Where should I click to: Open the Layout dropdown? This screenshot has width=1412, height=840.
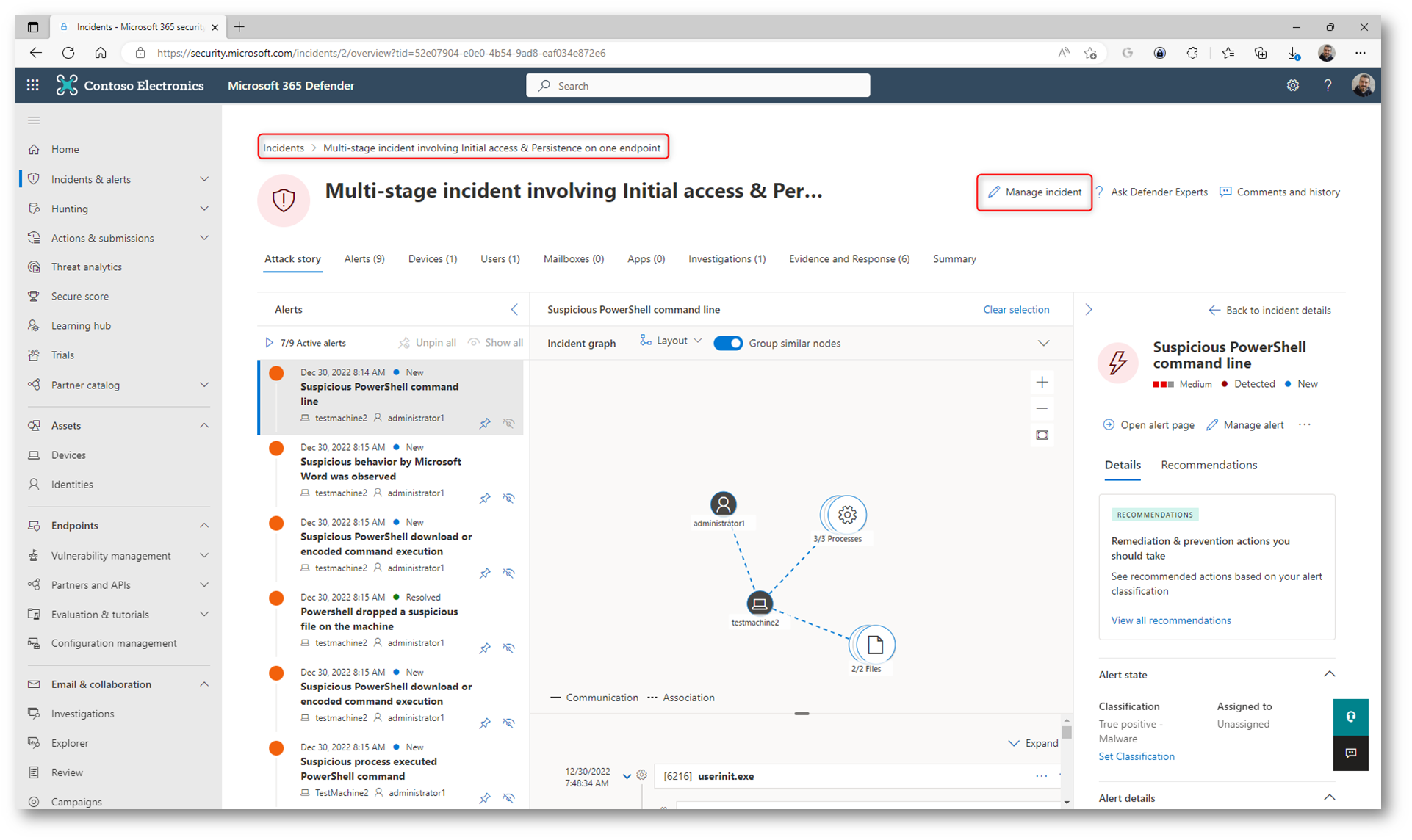[671, 341]
